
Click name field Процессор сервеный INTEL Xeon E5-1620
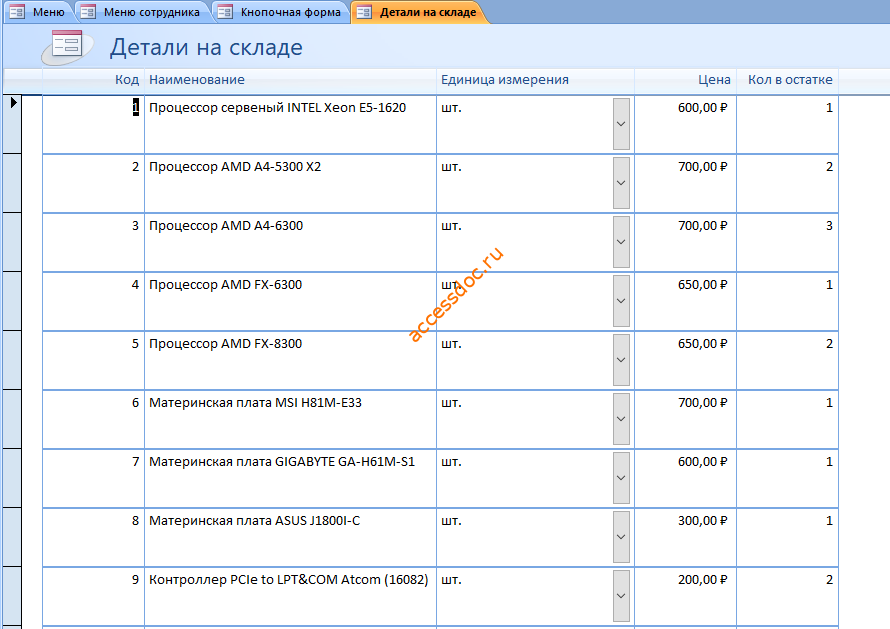point(291,124)
